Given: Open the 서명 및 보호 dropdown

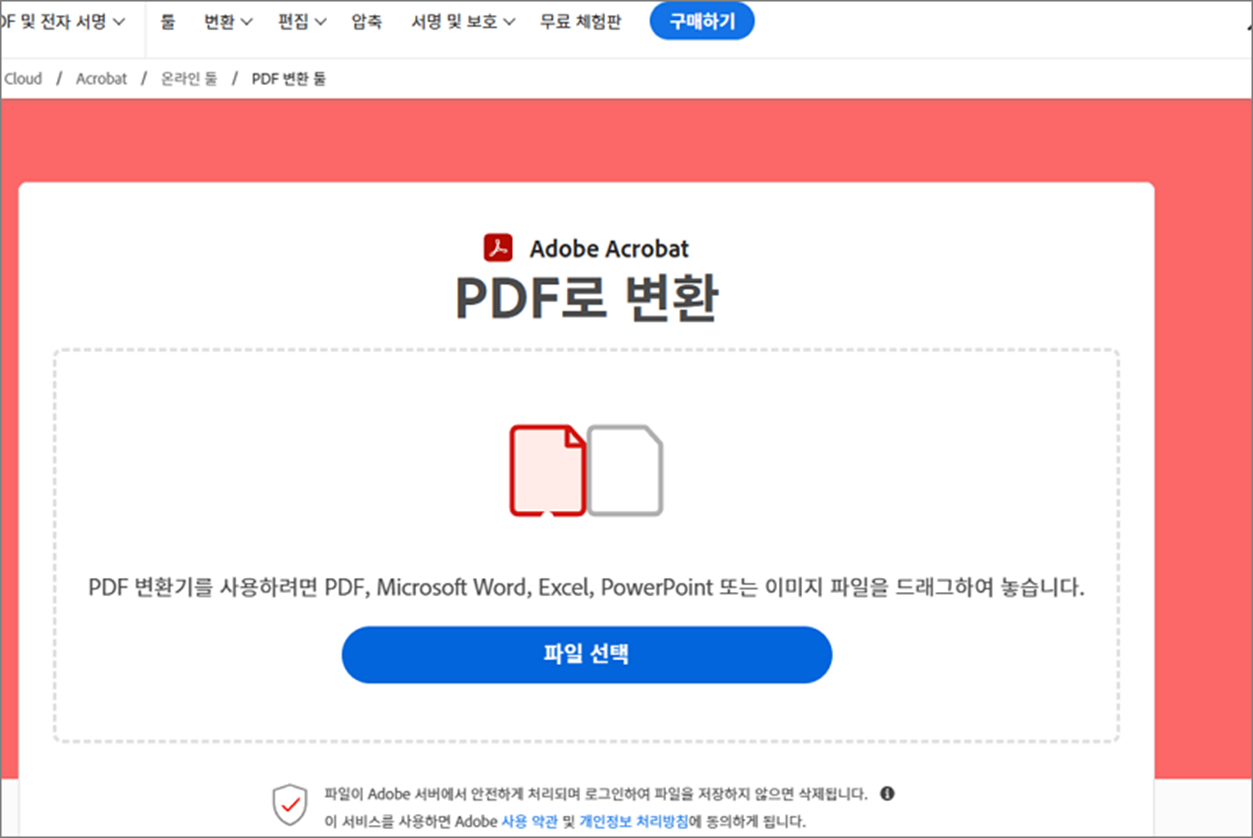Looking at the screenshot, I should point(463,21).
